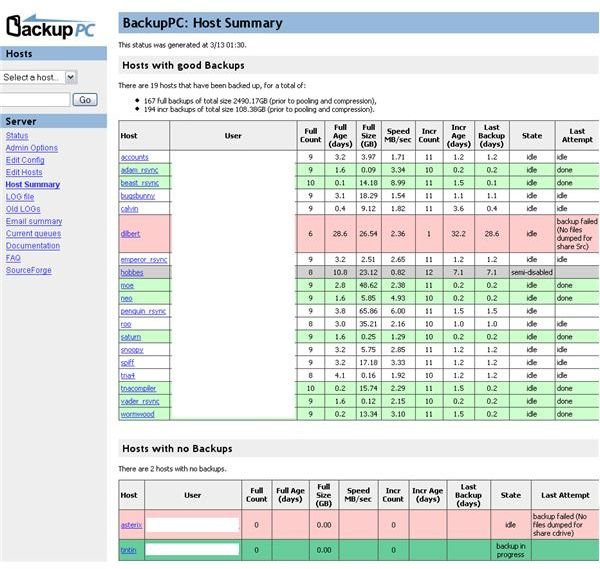Open host tna4
Image resolution: width=600 pixels, height=569 pixels.
tap(128, 375)
